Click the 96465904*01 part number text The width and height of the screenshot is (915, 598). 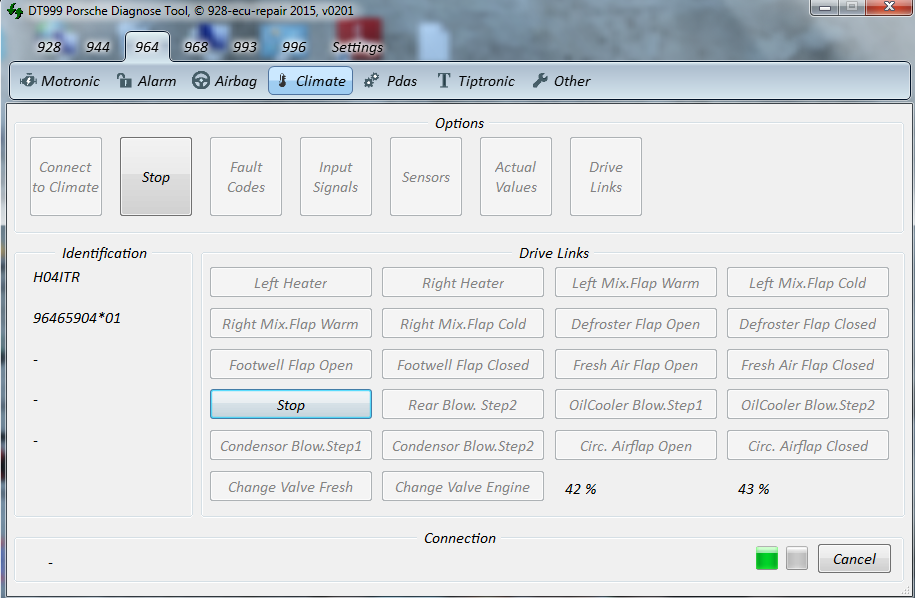pos(77,318)
